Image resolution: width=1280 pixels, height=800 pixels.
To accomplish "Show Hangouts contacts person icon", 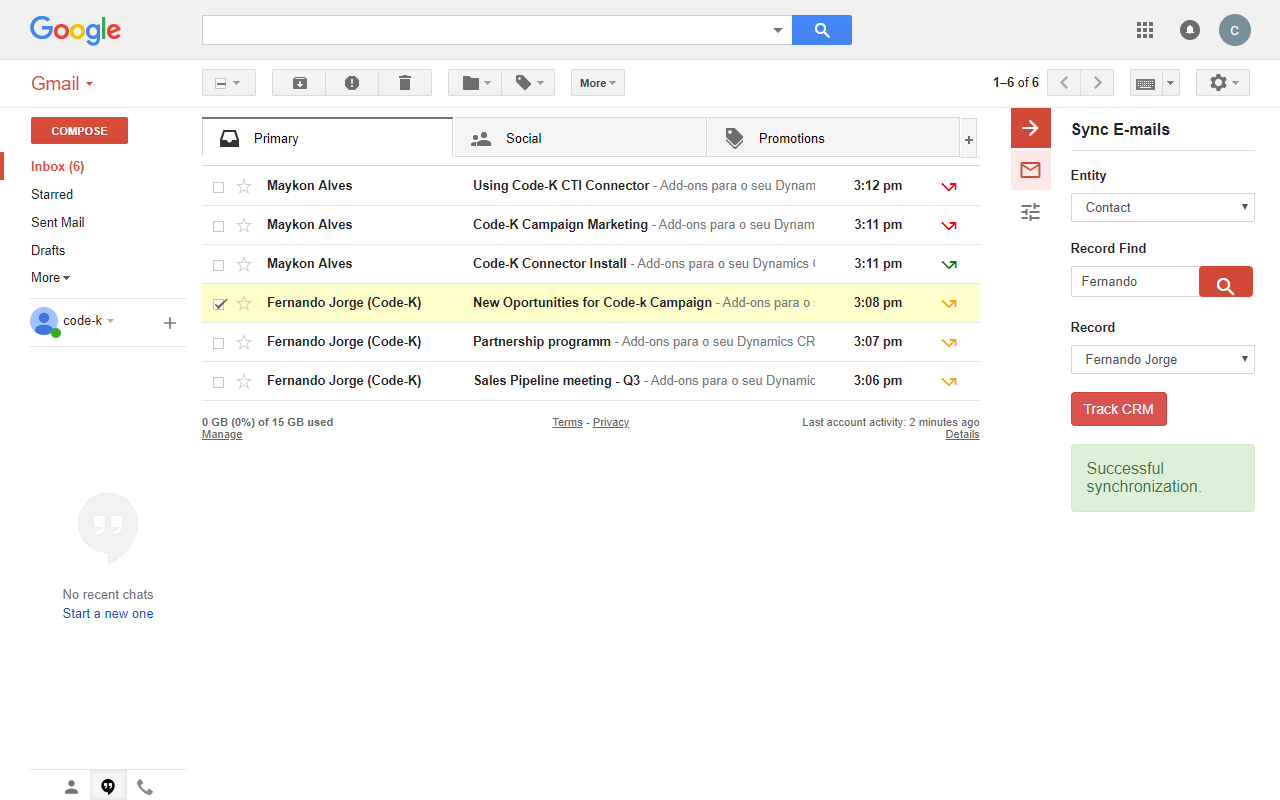I will click(71, 787).
